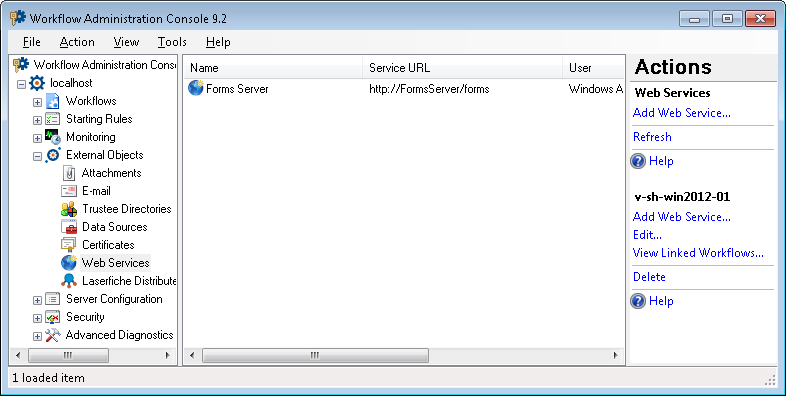Viewport: 786px width, 396px height.
Task: Sort list by the Name column header
Action: [273, 68]
